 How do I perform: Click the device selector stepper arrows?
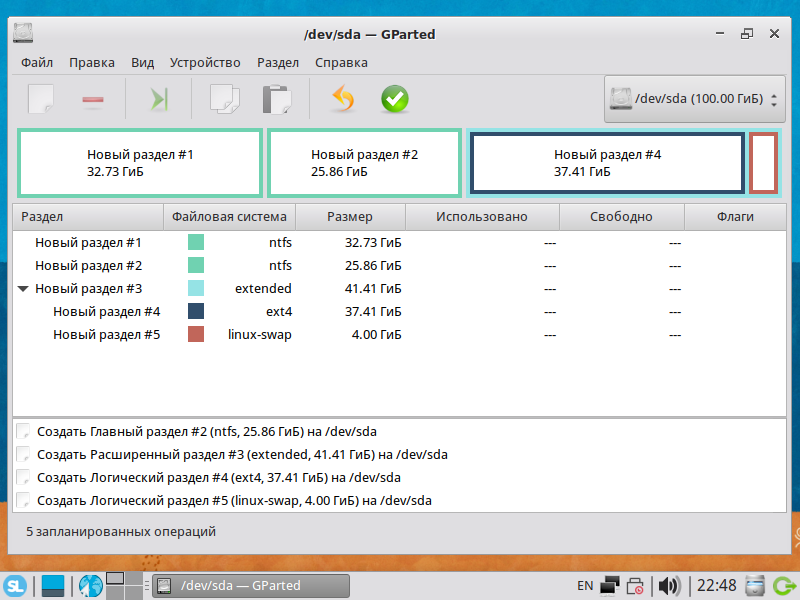click(x=774, y=99)
